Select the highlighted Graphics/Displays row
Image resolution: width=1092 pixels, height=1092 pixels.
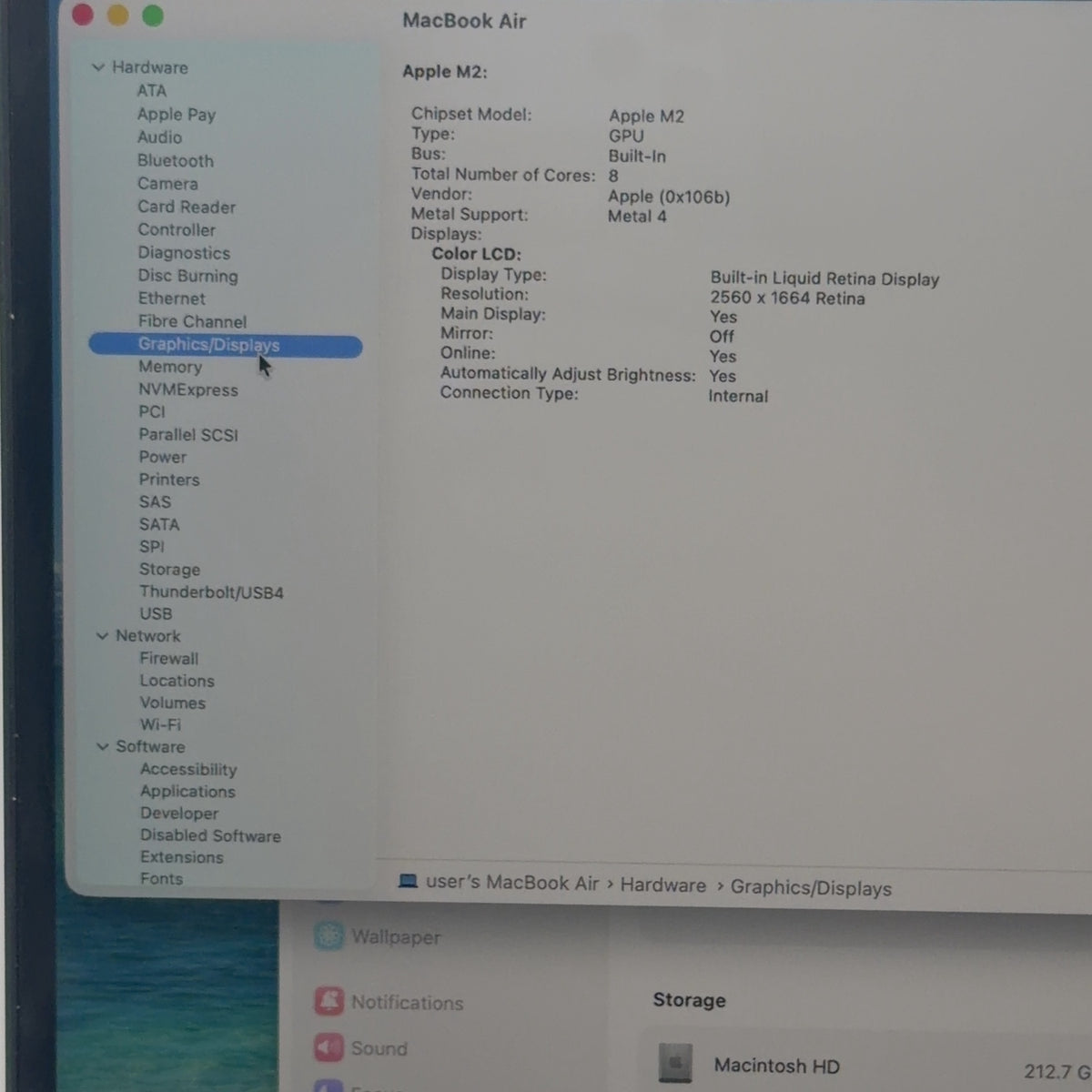tap(225, 346)
